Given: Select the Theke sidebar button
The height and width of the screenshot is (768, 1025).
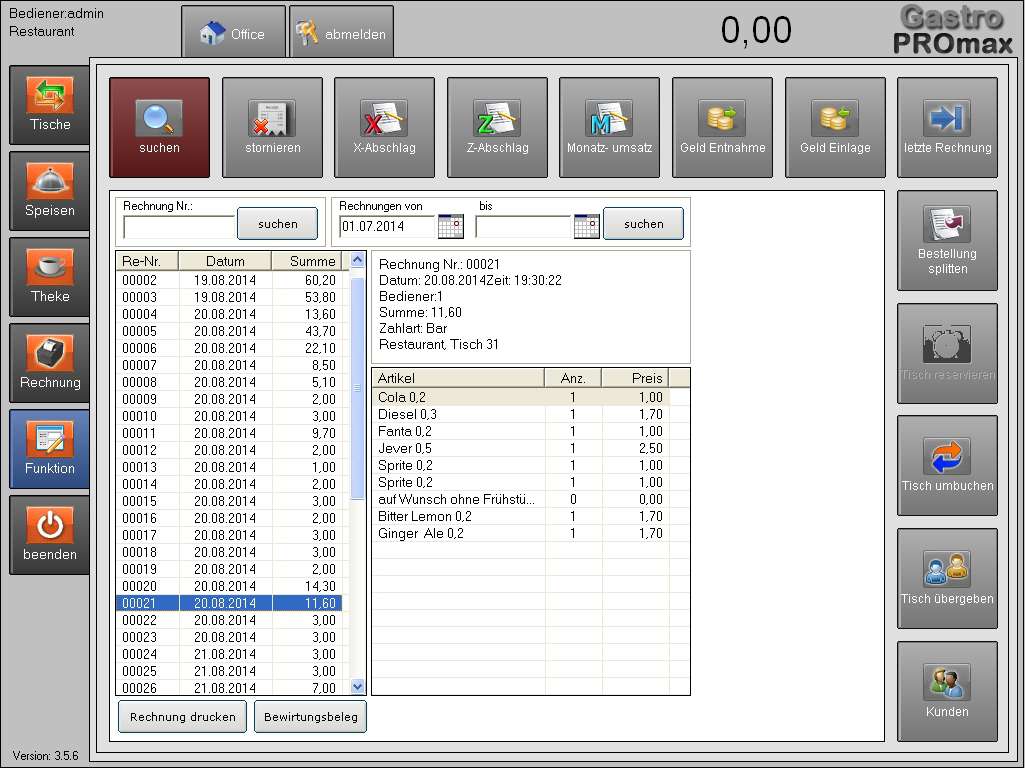Looking at the screenshot, I should coord(50,277).
